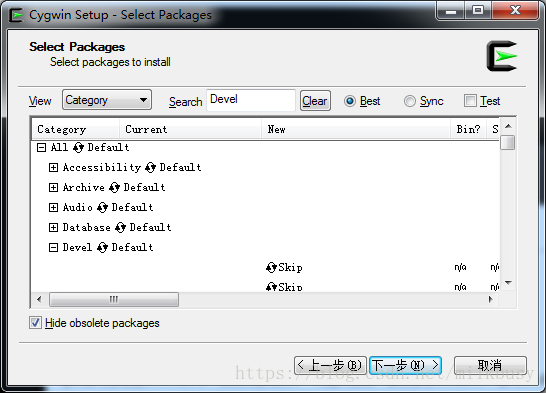The image size is (546, 393).
Task: Click the Default text beside Devel
Action: pyautogui.click(x=132, y=247)
